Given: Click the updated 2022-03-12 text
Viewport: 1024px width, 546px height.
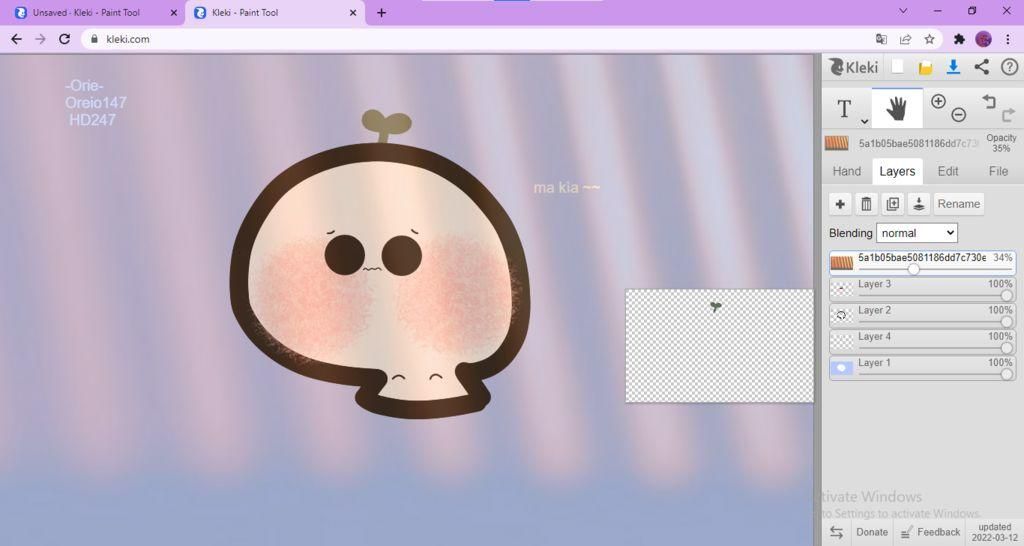Looking at the screenshot, I should click(x=995, y=532).
